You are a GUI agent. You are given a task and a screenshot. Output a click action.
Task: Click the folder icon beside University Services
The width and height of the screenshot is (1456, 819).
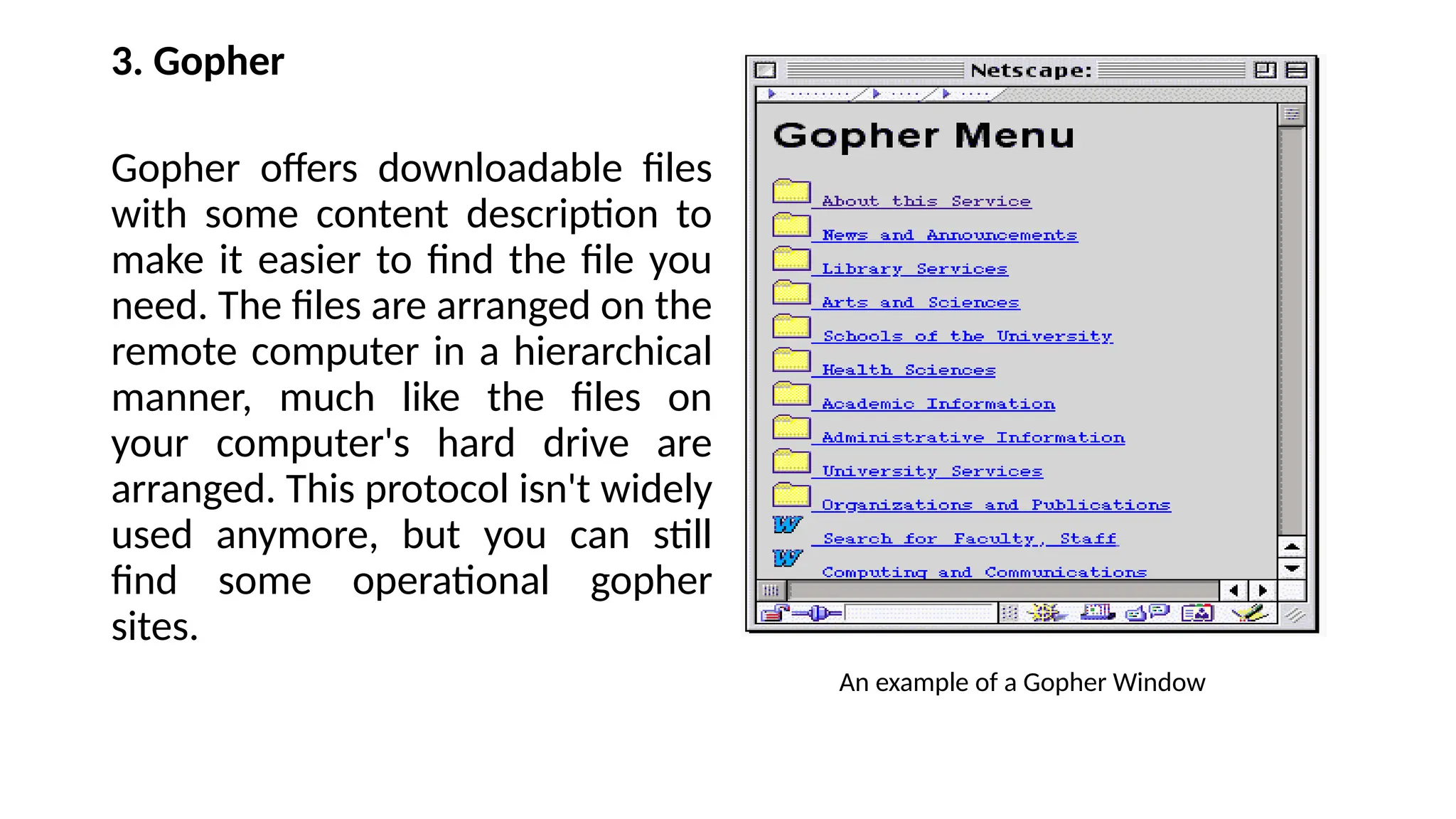tap(791, 461)
